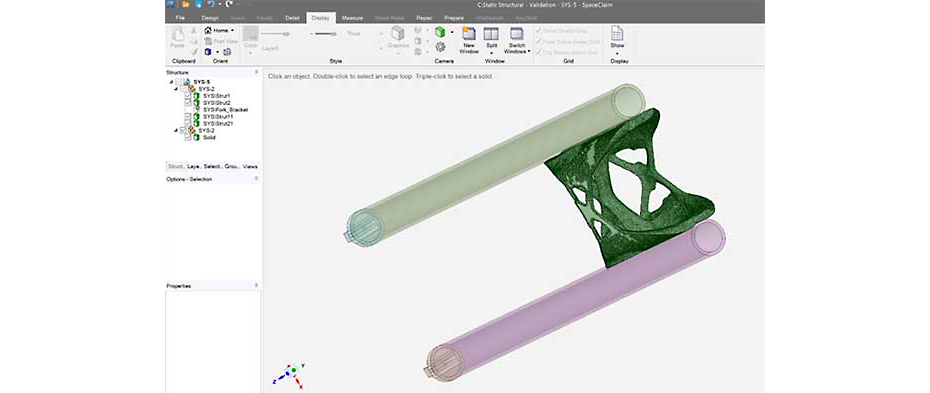This screenshot has width=930, height=393.
Task: Click the SpaceClaim application menu icon
Action: (x=170, y=4)
